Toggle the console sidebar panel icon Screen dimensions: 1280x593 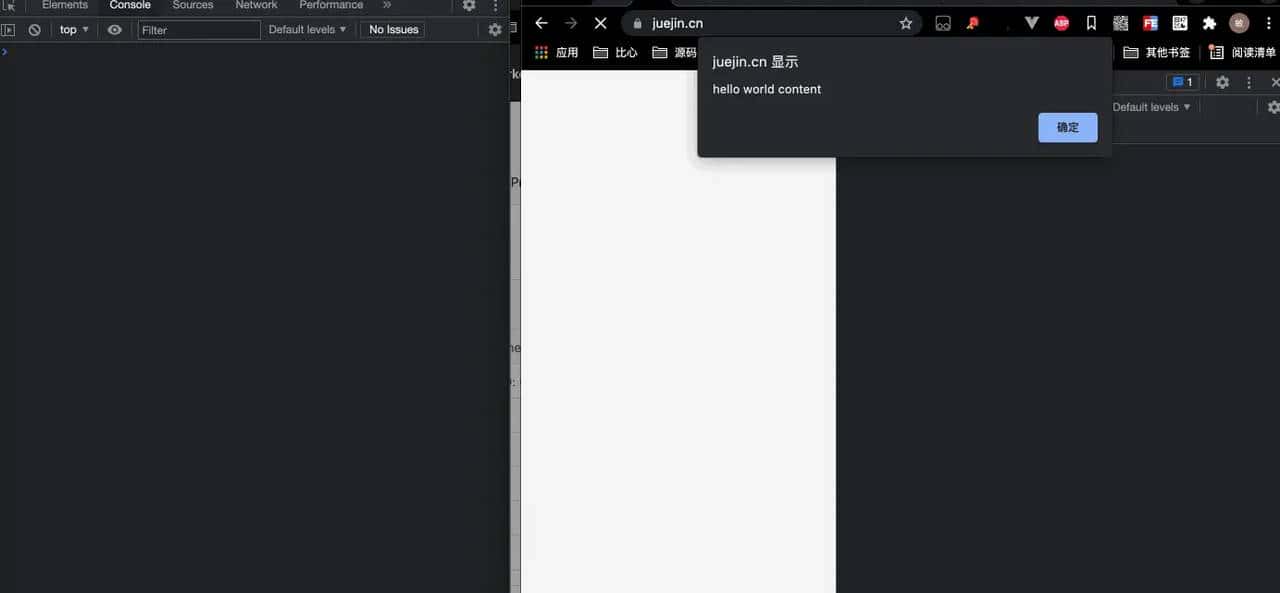(8, 30)
